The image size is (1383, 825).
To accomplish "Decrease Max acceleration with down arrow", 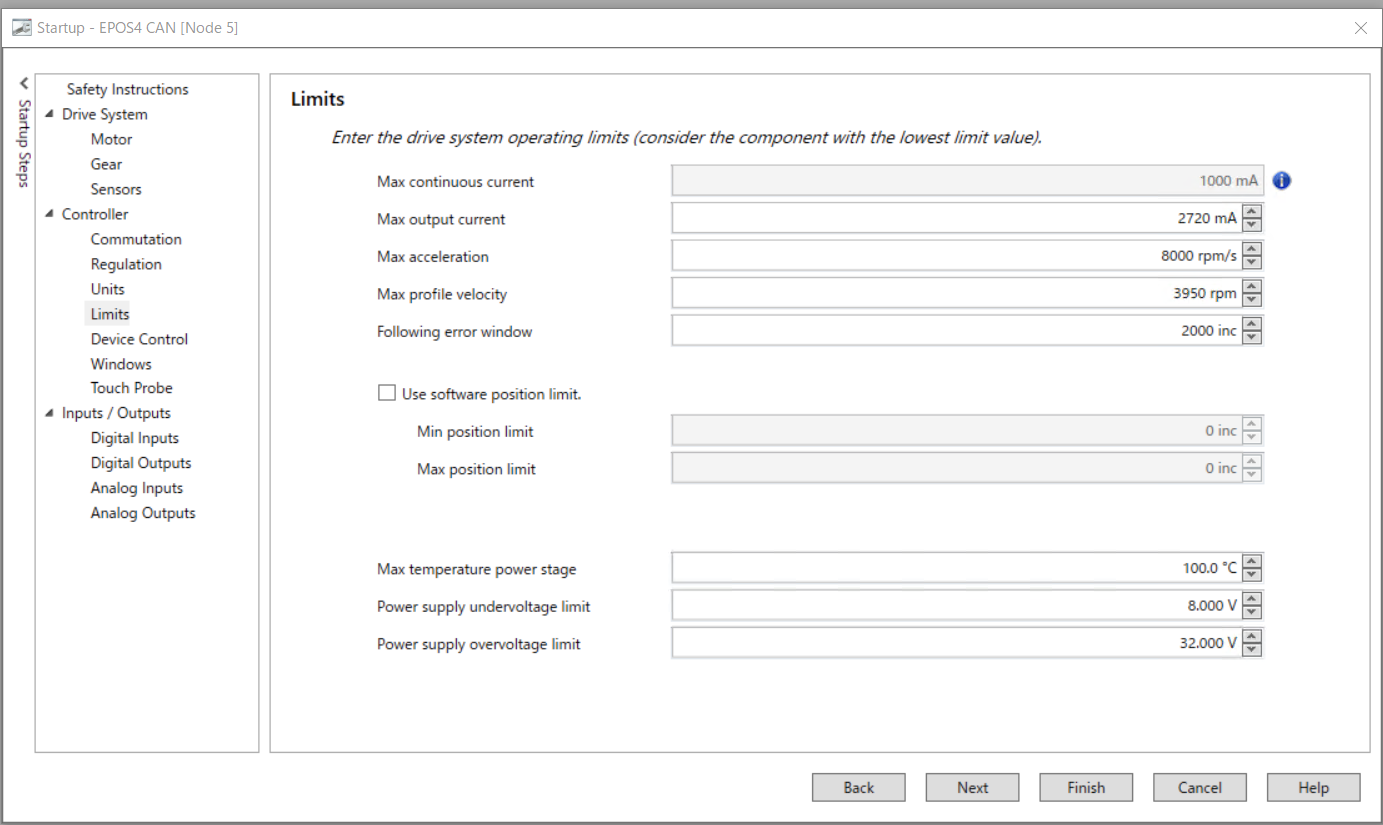I will pos(1252,263).
